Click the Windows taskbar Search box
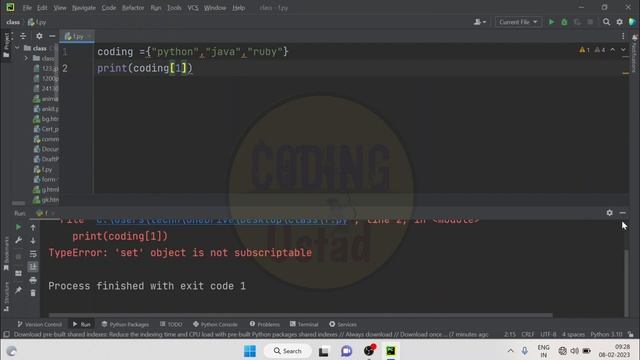640x360 pixels. point(288,351)
